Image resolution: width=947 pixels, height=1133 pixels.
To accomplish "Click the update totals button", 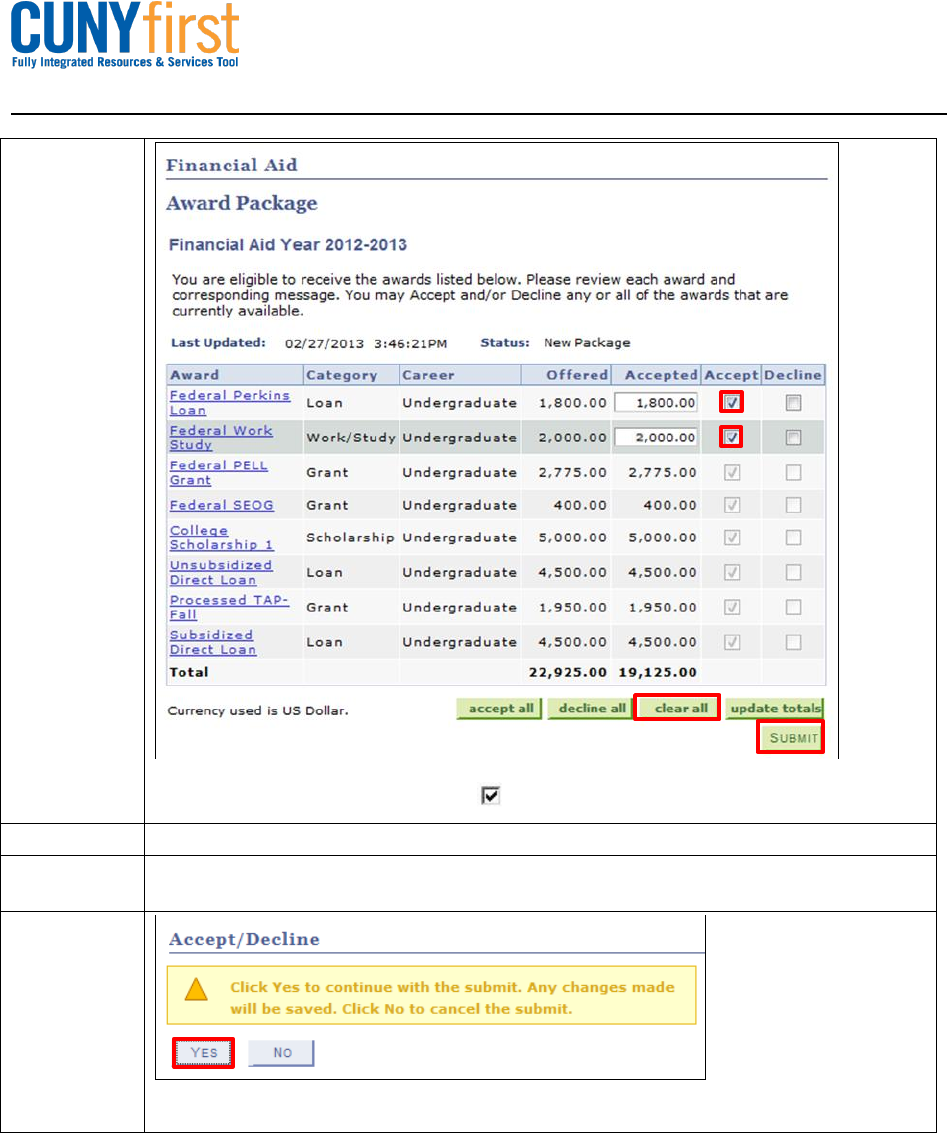I will (775, 709).
